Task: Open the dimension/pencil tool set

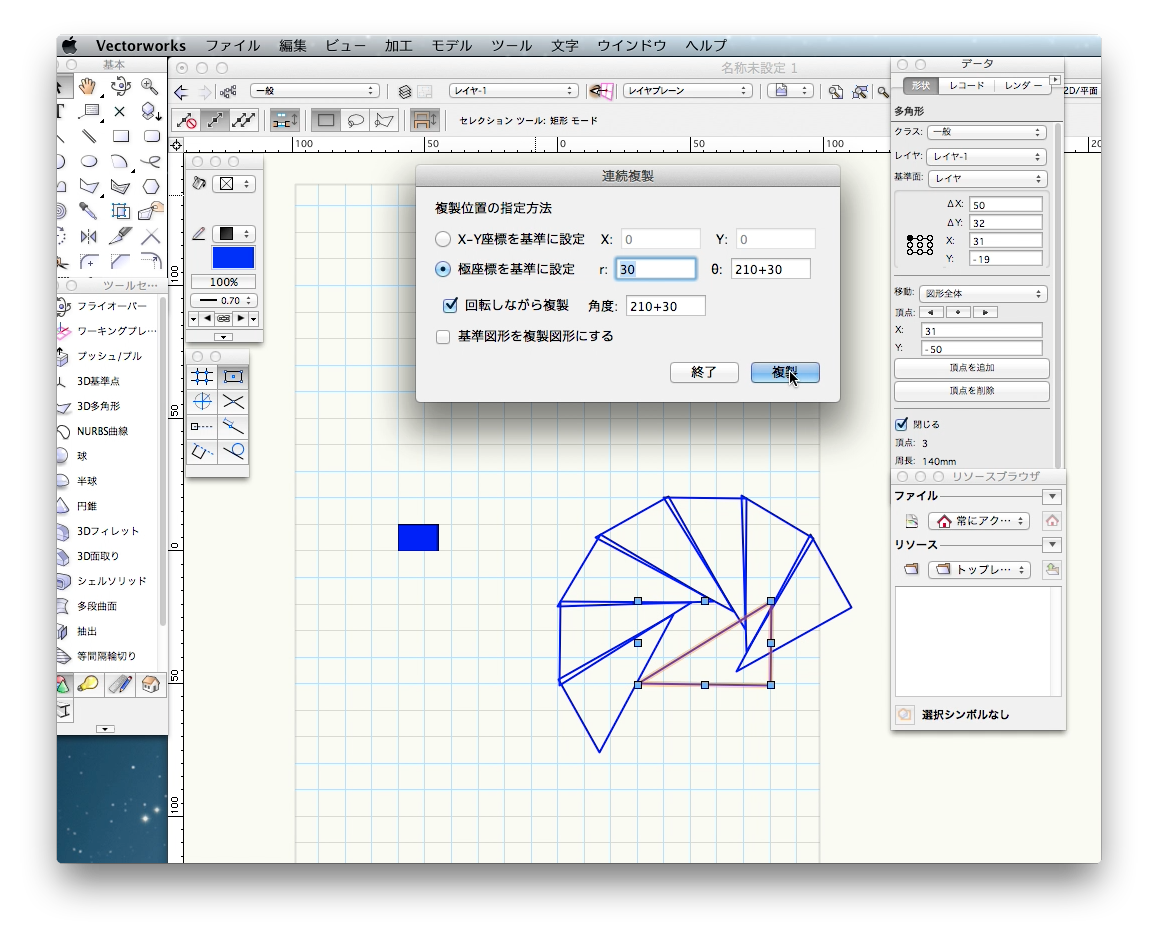Action: (x=120, y=684)
